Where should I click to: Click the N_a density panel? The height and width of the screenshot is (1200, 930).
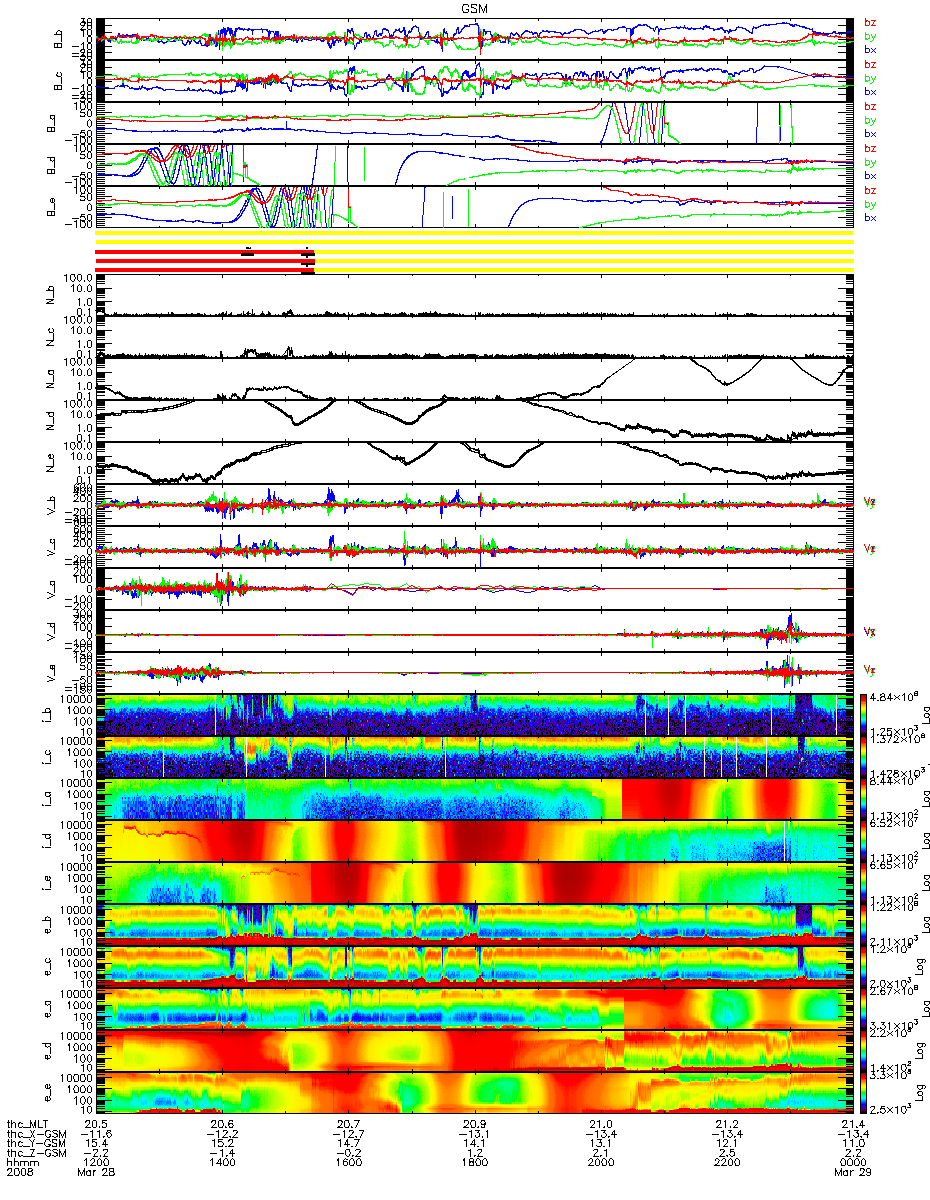point(475,378)
